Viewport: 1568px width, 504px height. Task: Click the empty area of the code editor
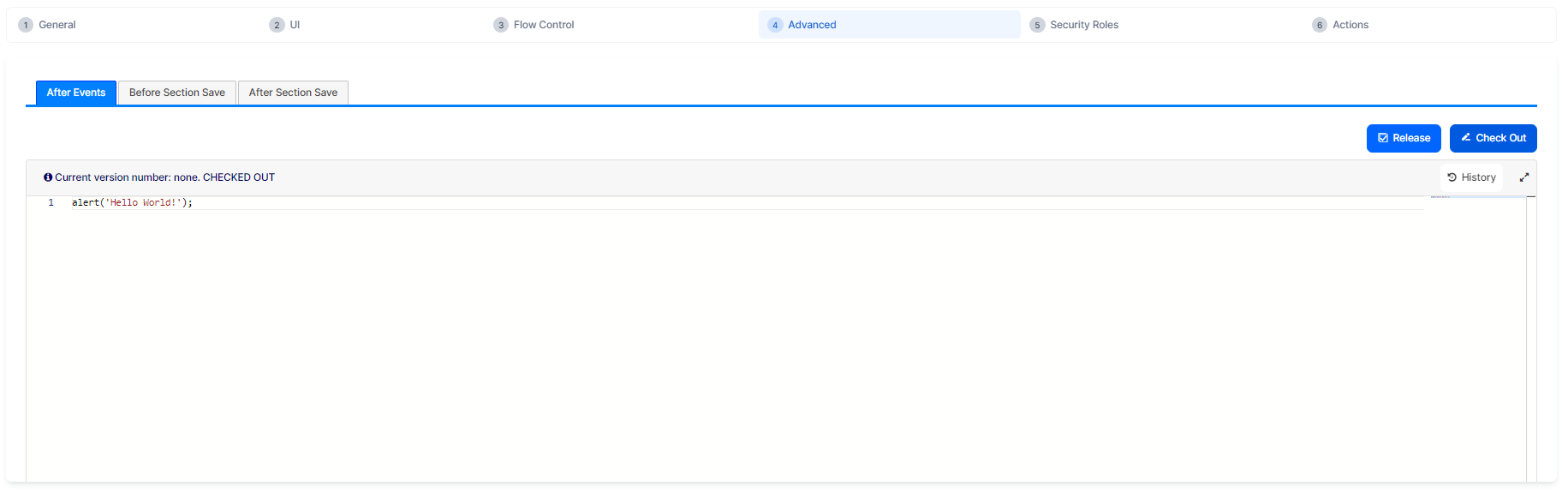click(685, 343)
